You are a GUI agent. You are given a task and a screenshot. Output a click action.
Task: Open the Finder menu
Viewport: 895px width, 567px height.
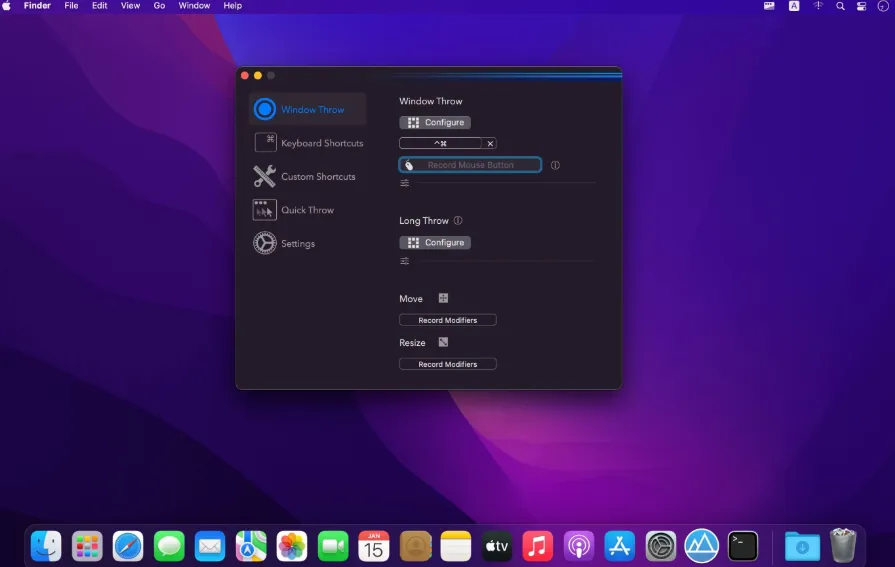click(37, 6)
